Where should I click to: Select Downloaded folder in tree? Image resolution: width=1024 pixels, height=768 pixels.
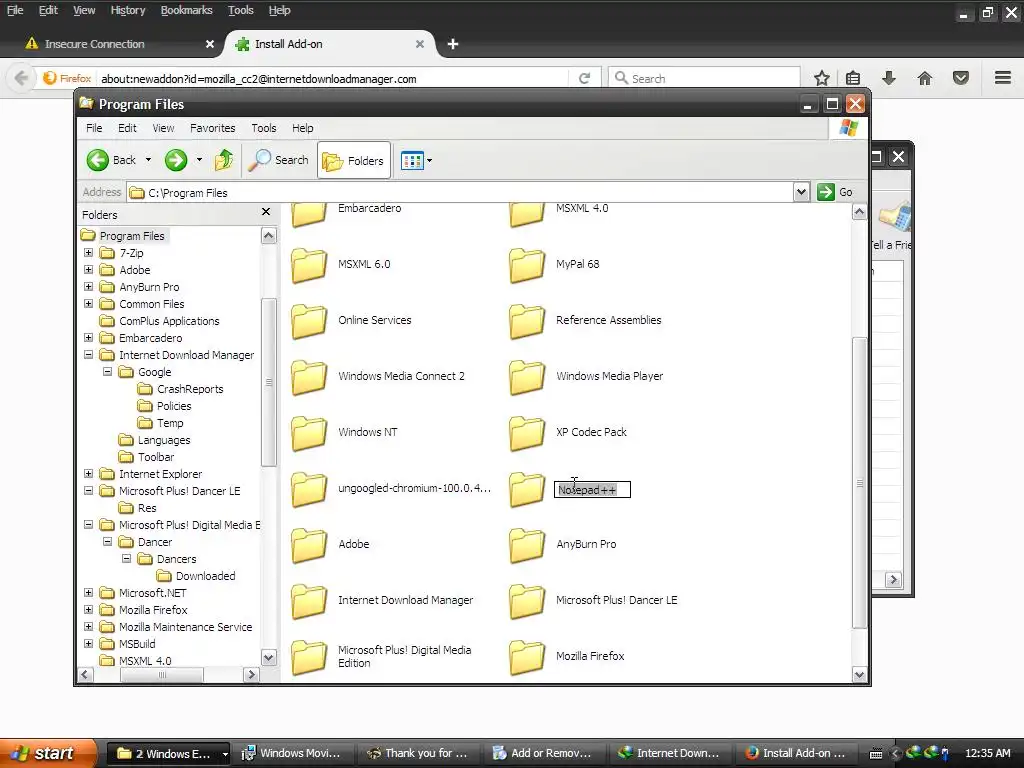196,575
